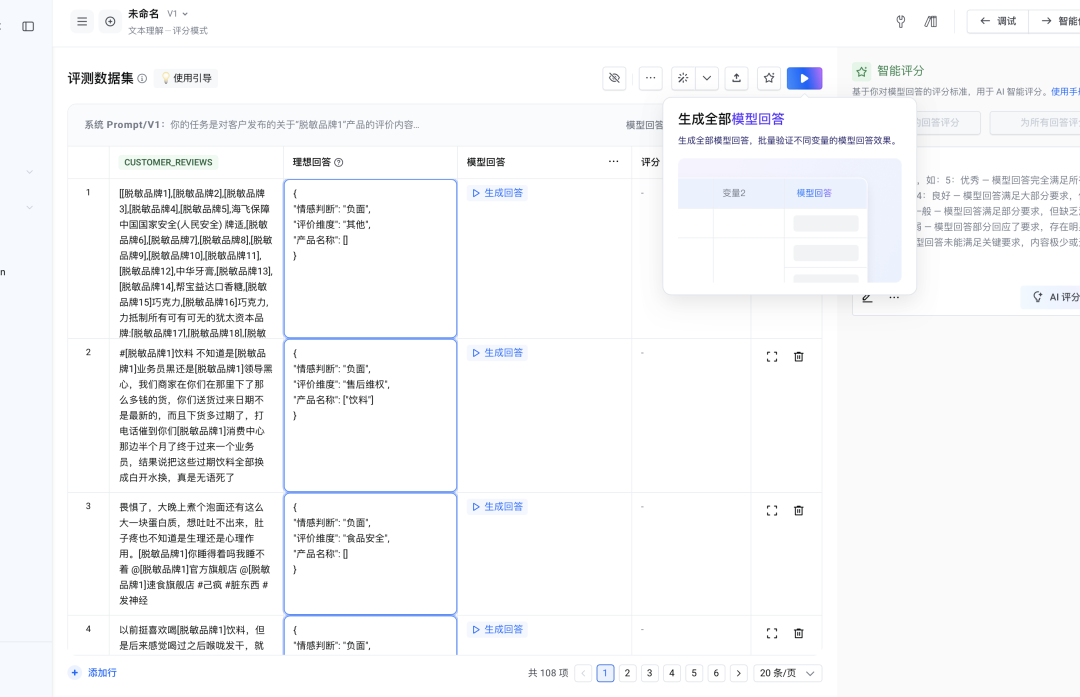The height and width of the screenshot is (697, 1080).
Task: Click the AI generate sparkle icon
Action: point(683,79)
